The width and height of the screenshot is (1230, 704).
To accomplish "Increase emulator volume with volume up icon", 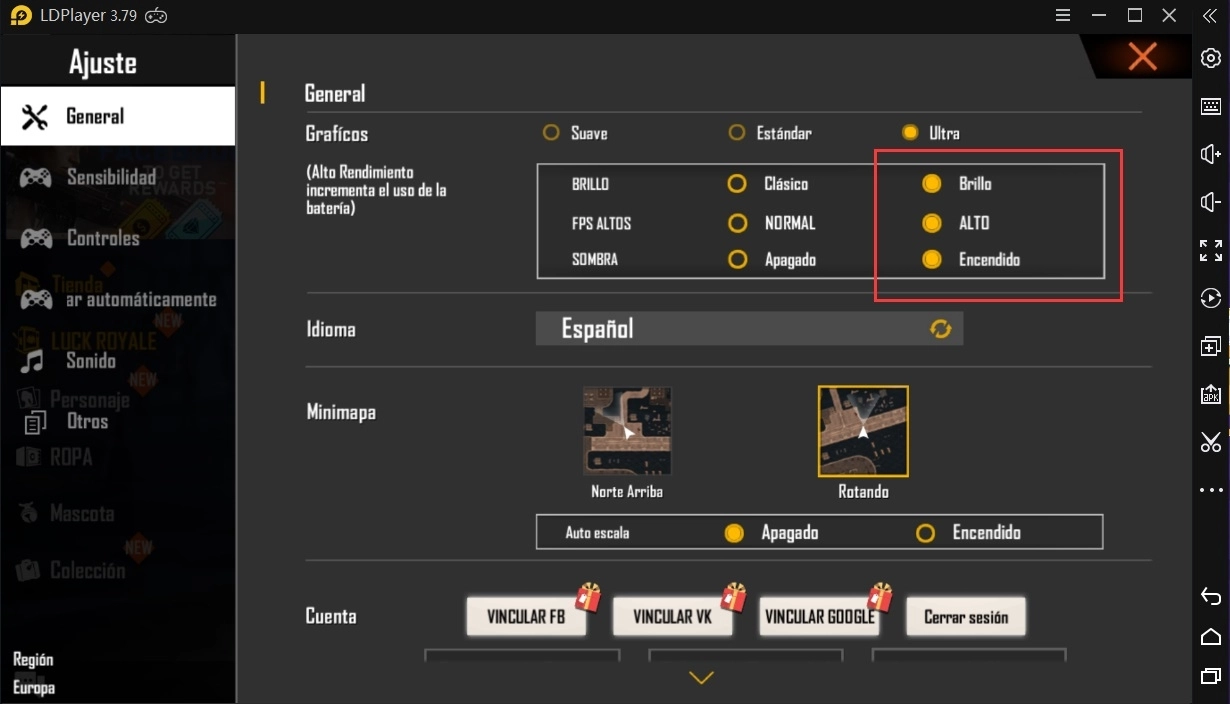I will click(1210, 153).
